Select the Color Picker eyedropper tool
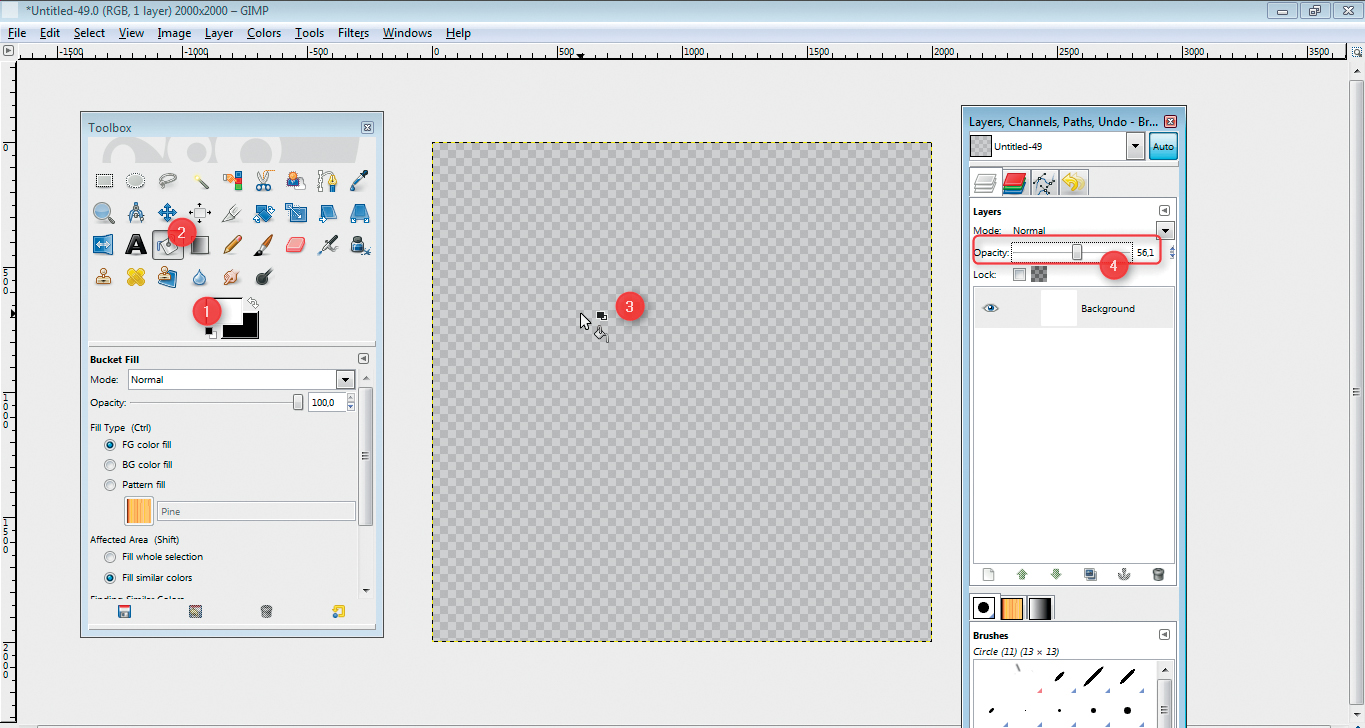1365x728 pixels. [360, 181]
